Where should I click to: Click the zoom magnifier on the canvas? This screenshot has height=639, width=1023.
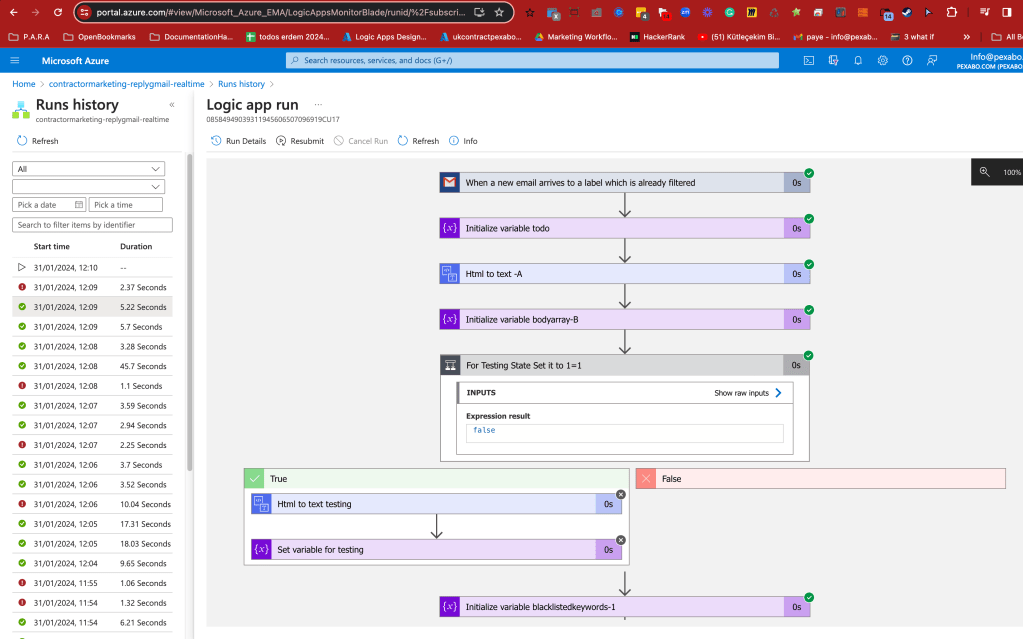(x=985, y=172)
